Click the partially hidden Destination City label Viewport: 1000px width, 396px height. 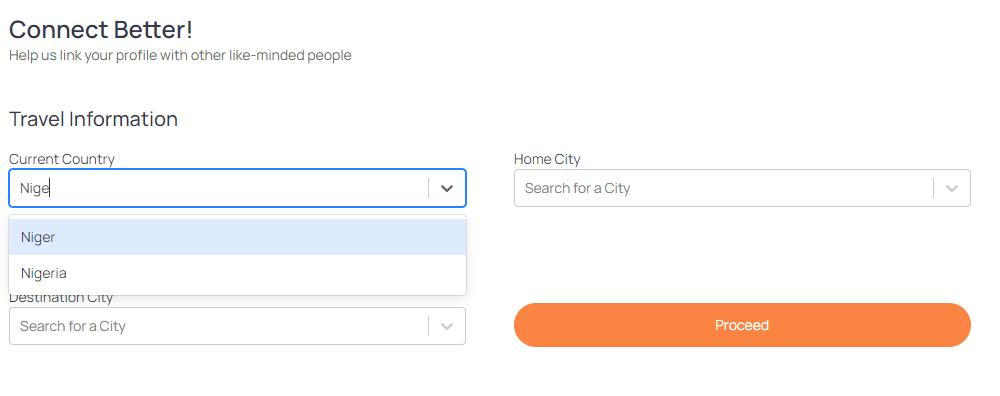(x=61, y=299)
